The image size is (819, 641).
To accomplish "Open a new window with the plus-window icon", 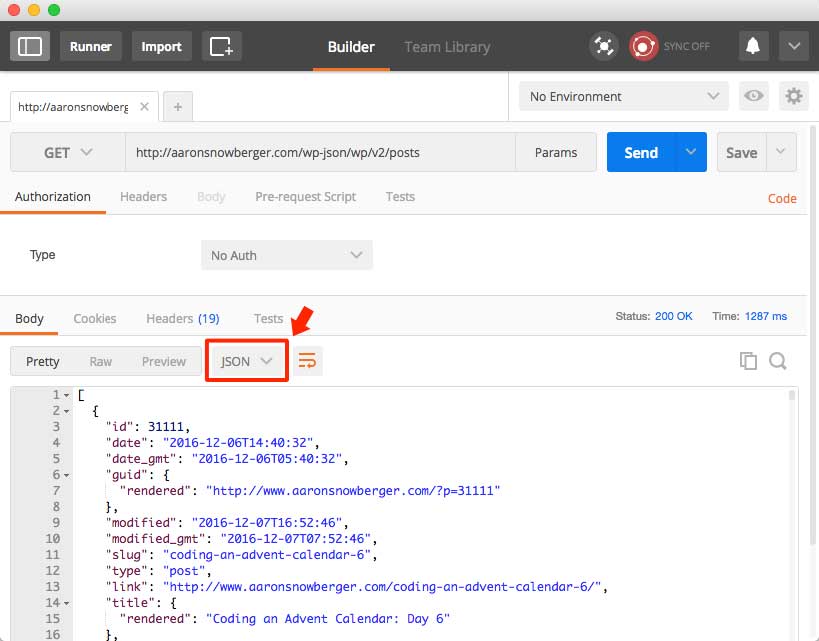I will click(221, 46).
